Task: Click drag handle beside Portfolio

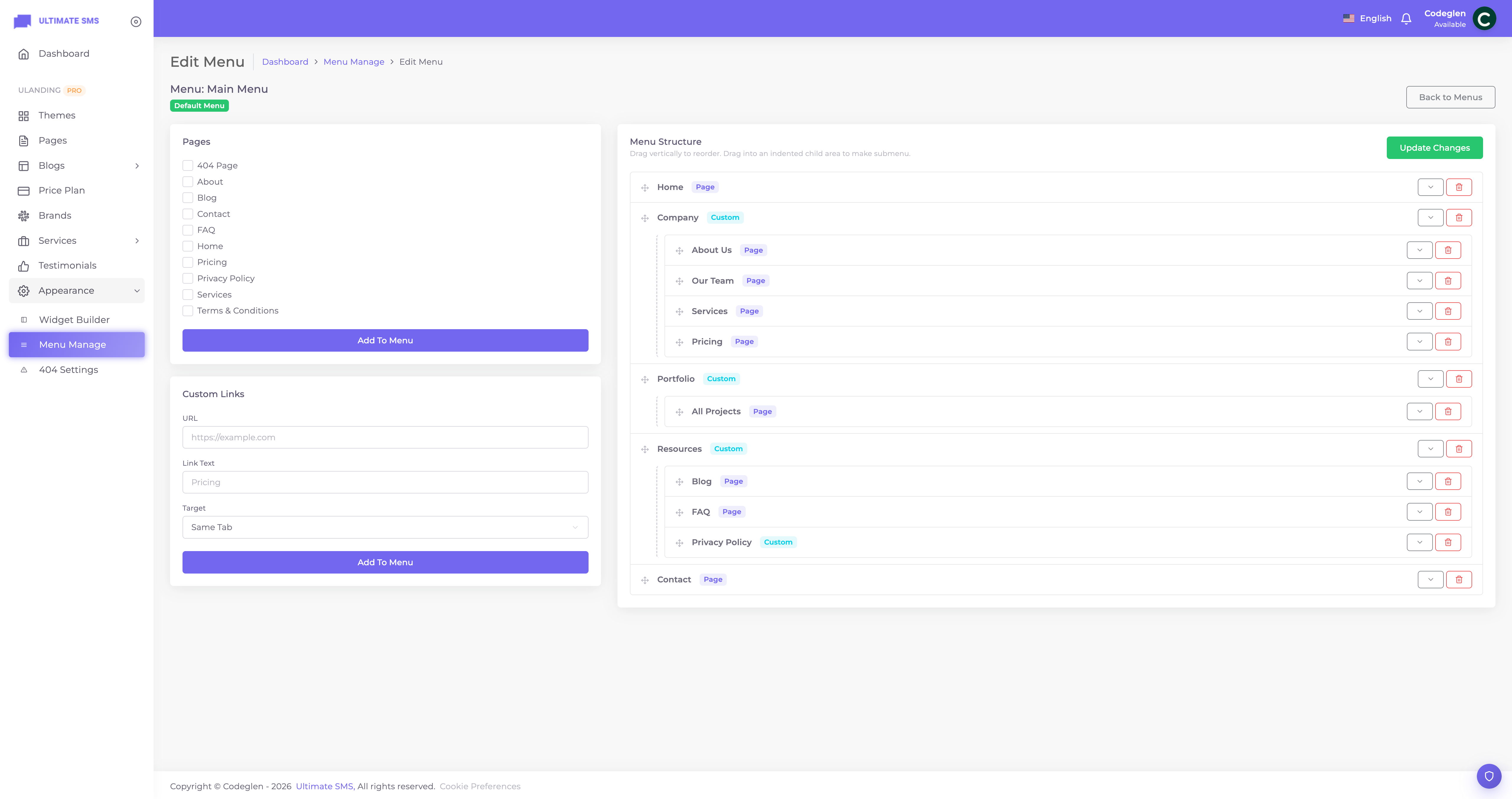Action: click(x=644, y=379)
